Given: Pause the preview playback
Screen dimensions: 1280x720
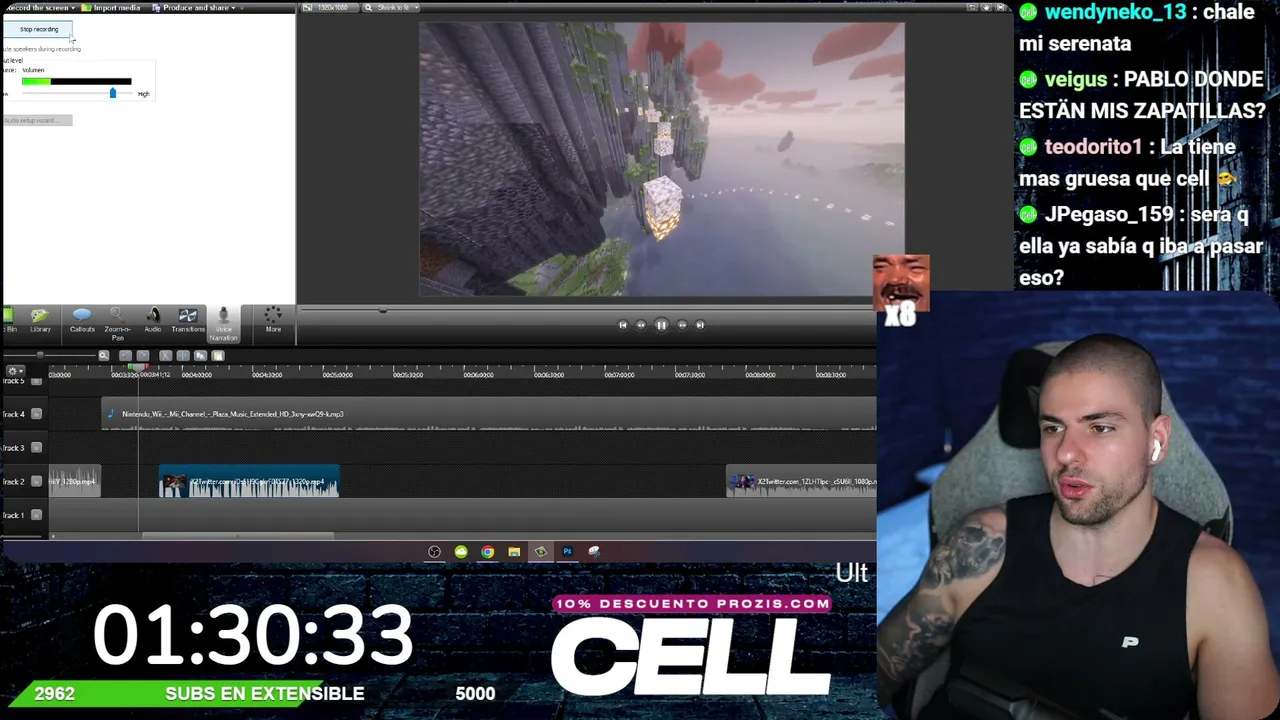Looking at the screenshot, I should pyautogui.click(x=661, y=324).
